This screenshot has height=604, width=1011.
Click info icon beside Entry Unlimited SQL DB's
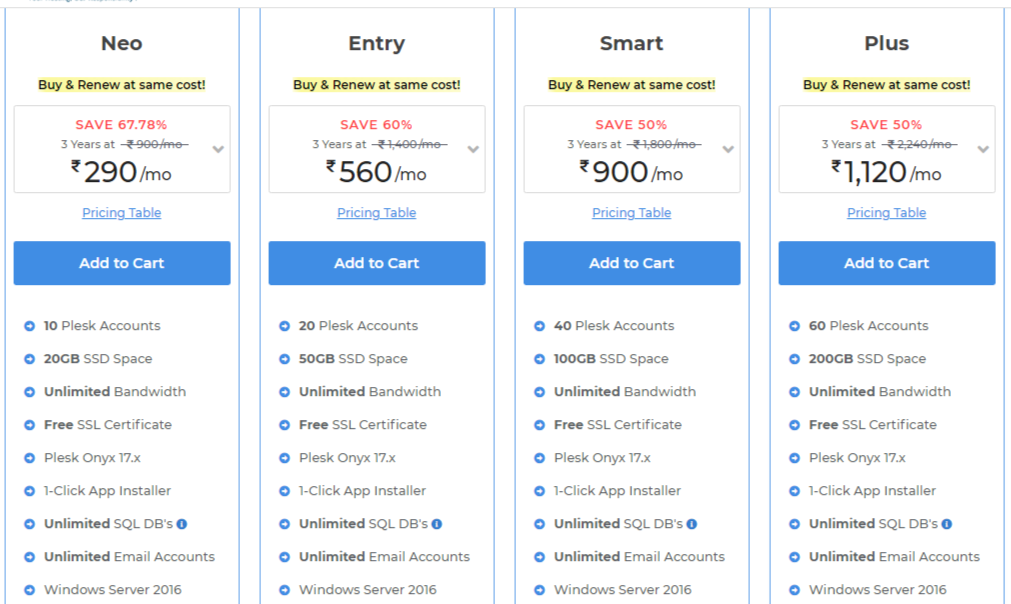[x=437, y=524]
